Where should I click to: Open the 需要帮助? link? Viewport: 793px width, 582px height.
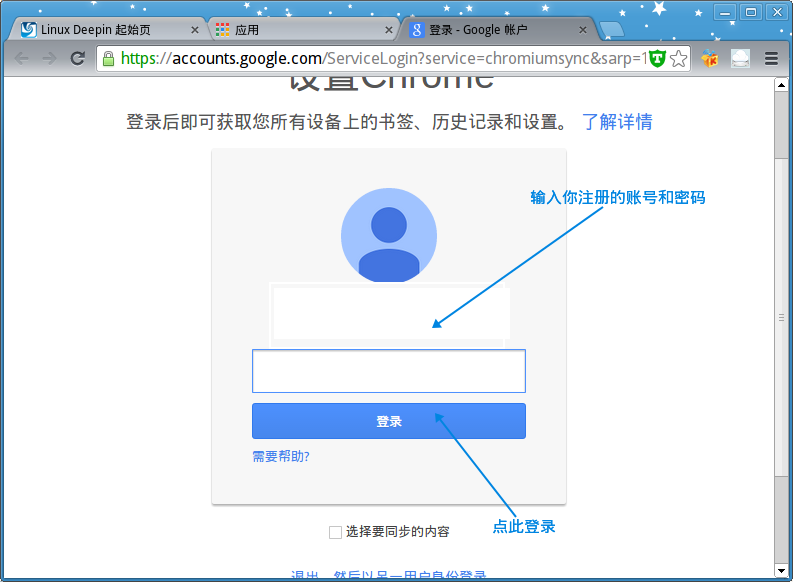(281, 457)
